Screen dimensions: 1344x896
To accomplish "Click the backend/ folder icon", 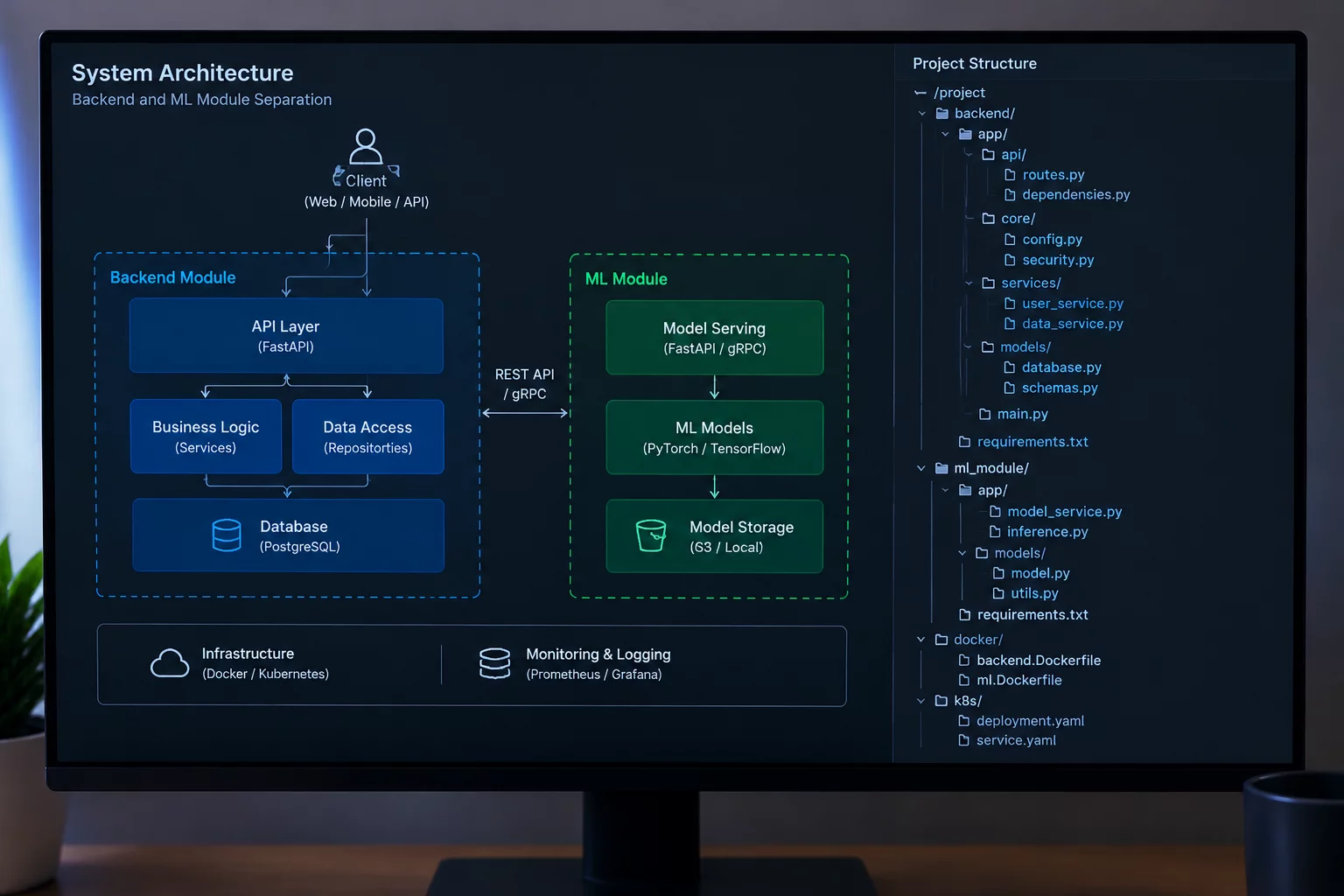I will coord(942,114).
